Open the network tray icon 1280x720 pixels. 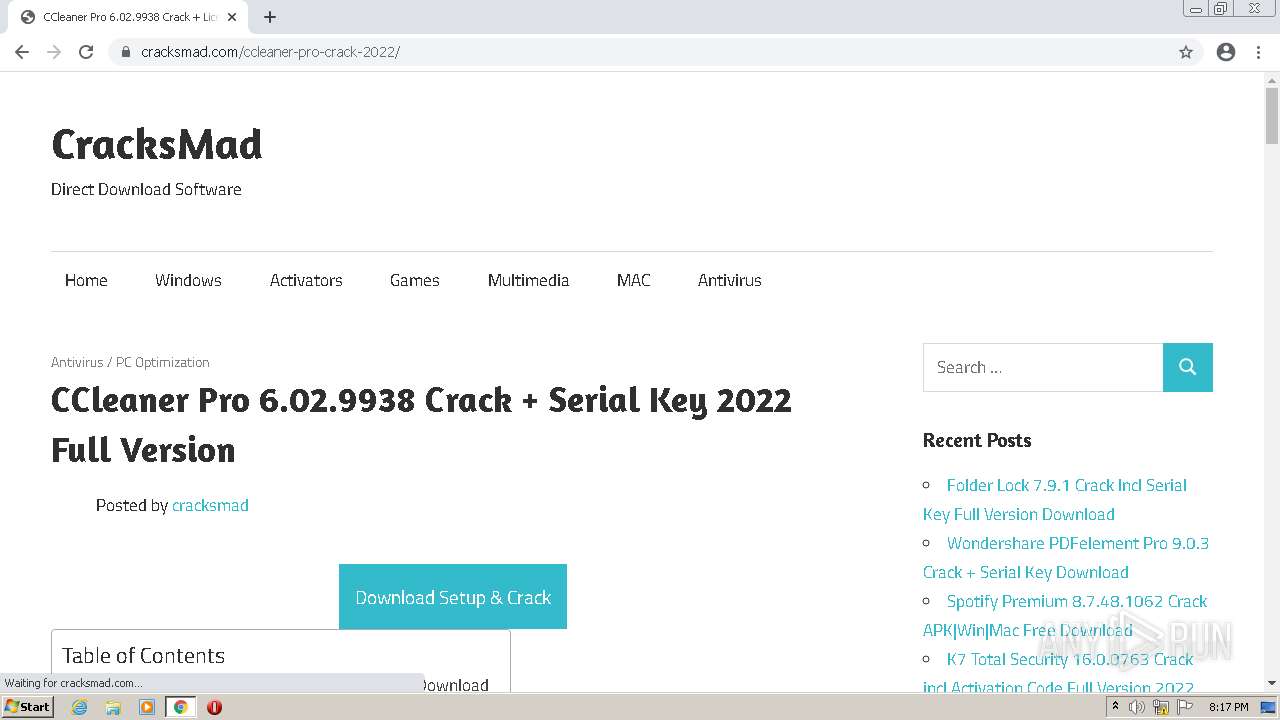pyautogui.click(x=1161, y=707)
